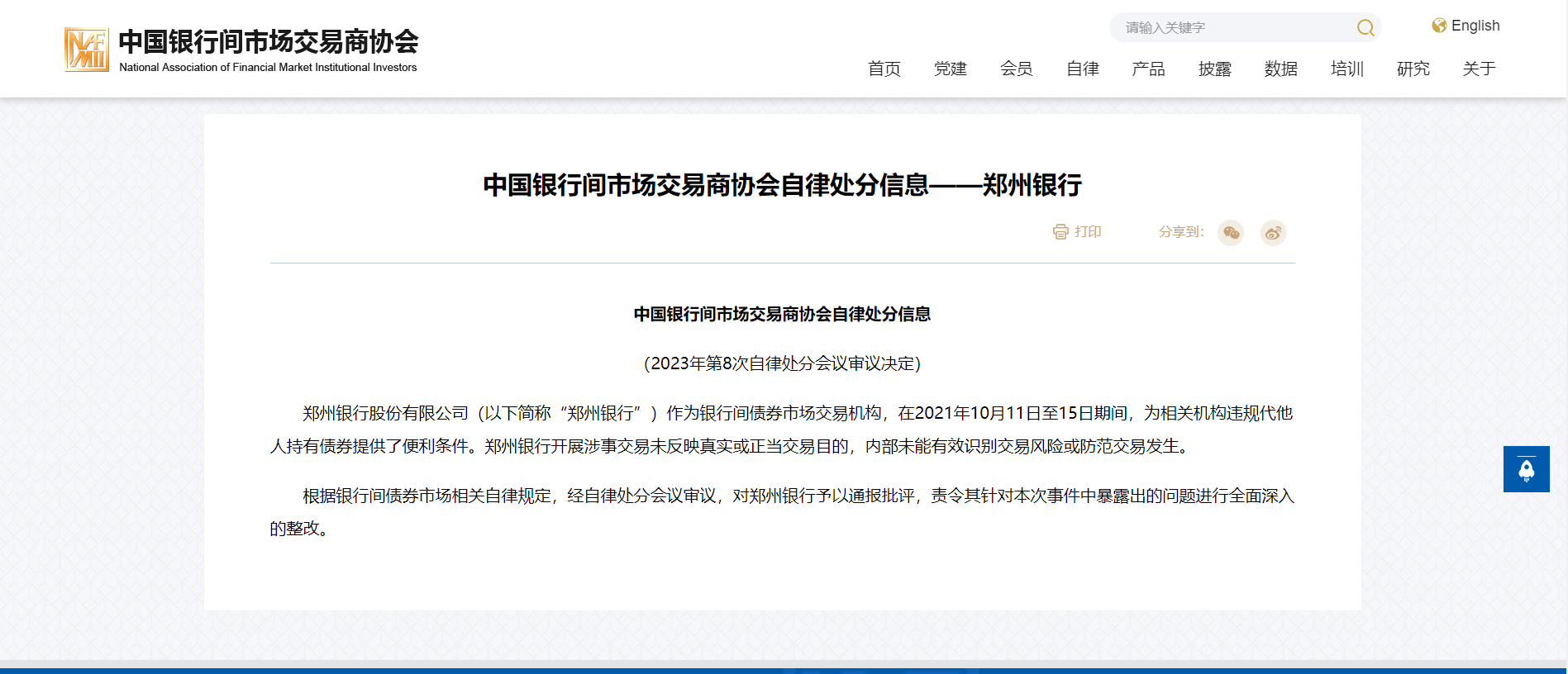This screenshot has width=1568, height=674.
Task: Switch the site language to English
Action: tap(1475, 26)
